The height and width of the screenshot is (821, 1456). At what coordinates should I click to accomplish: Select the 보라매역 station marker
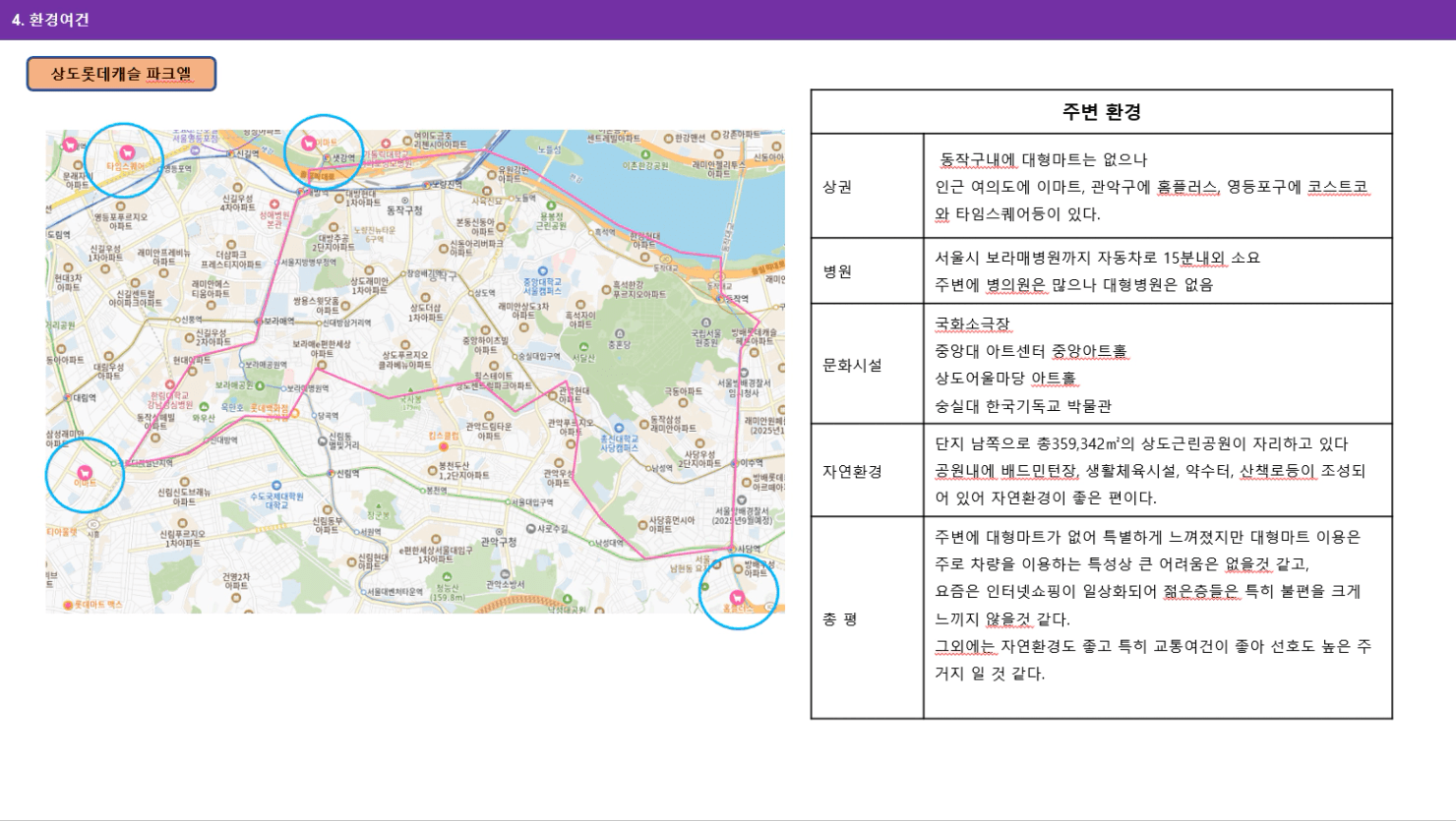point(259,321)
